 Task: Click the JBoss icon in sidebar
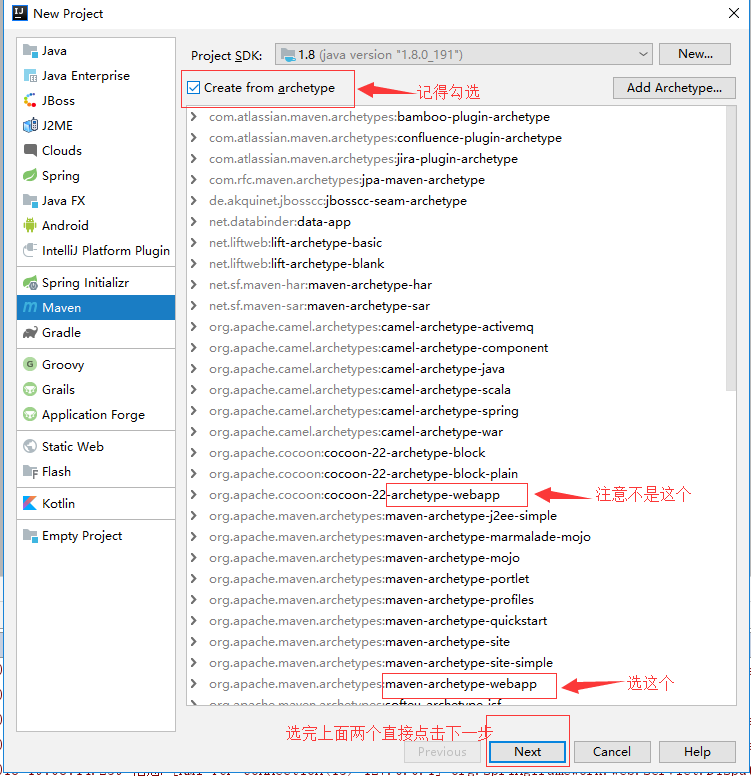[x=30, y=100]
